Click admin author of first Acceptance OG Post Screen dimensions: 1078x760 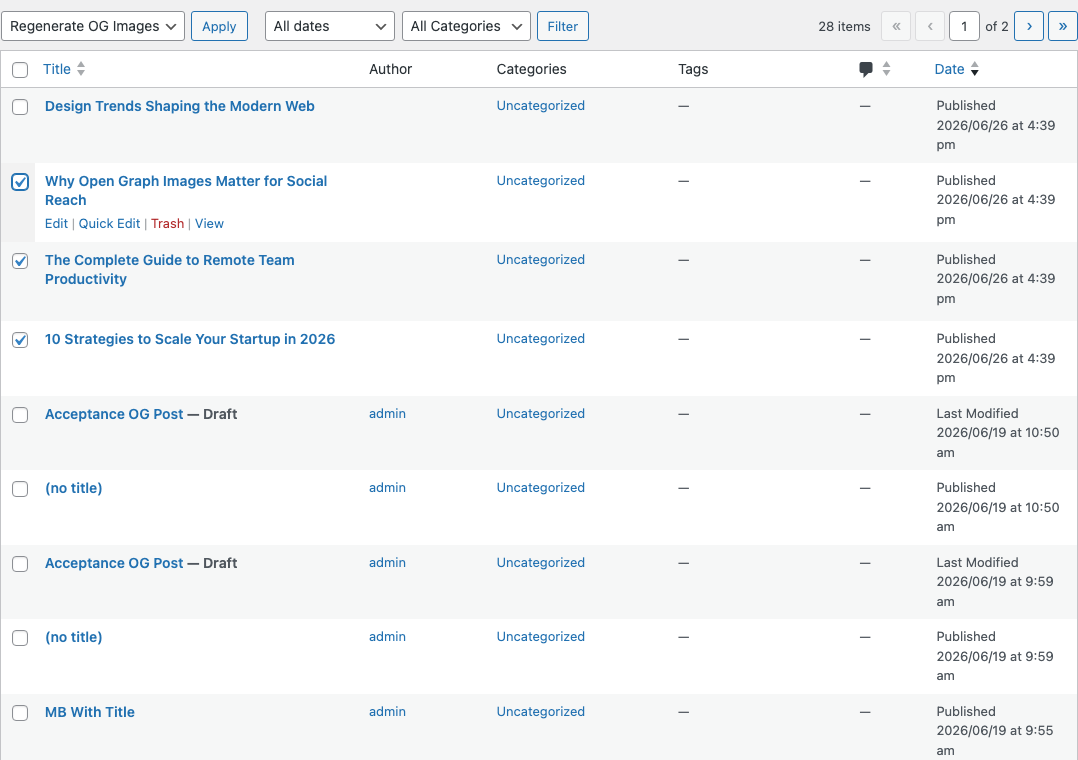pyautogui.click(x=387, y=414)
